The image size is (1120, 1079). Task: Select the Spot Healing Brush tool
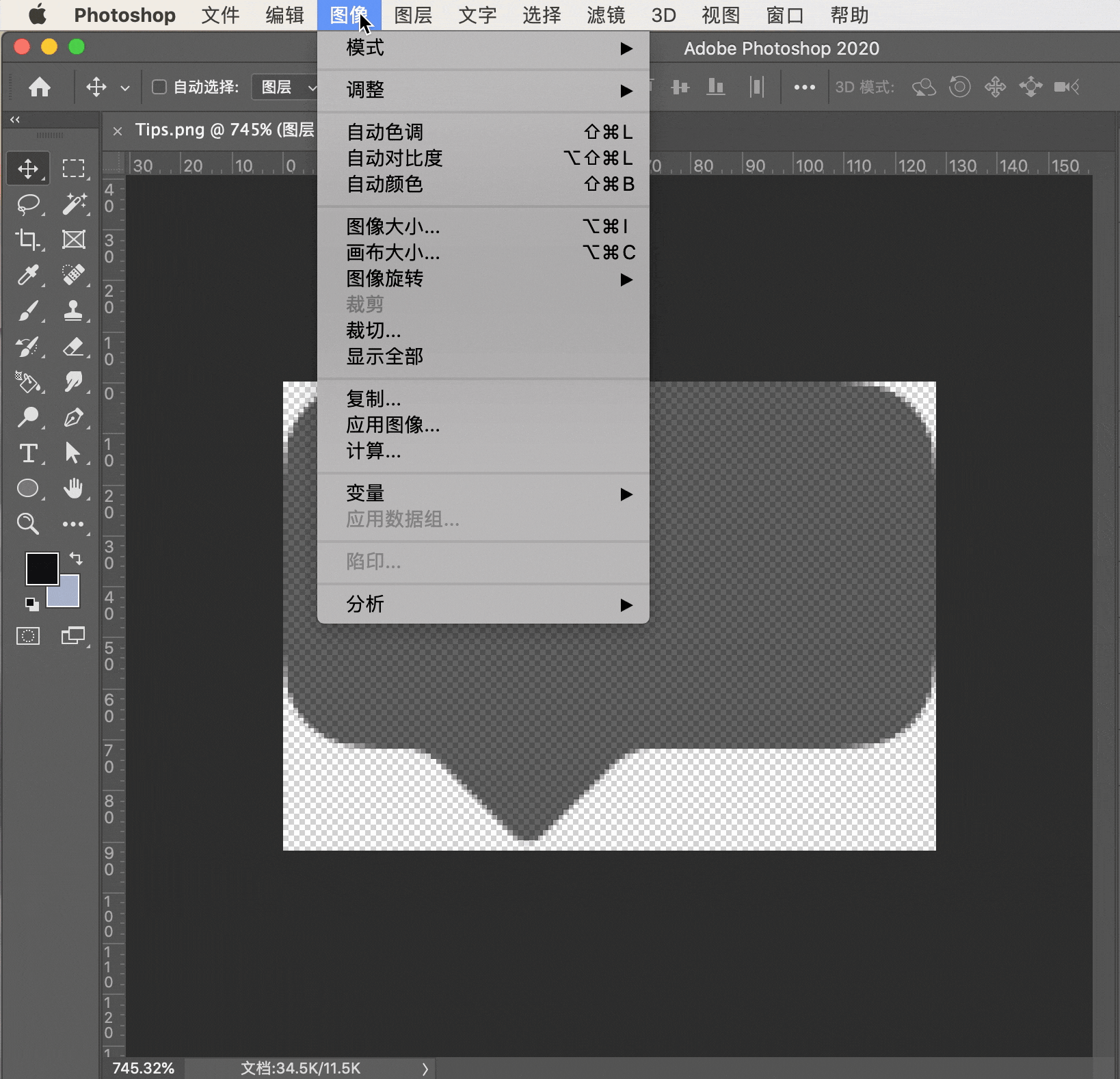(x=73, y=275)
